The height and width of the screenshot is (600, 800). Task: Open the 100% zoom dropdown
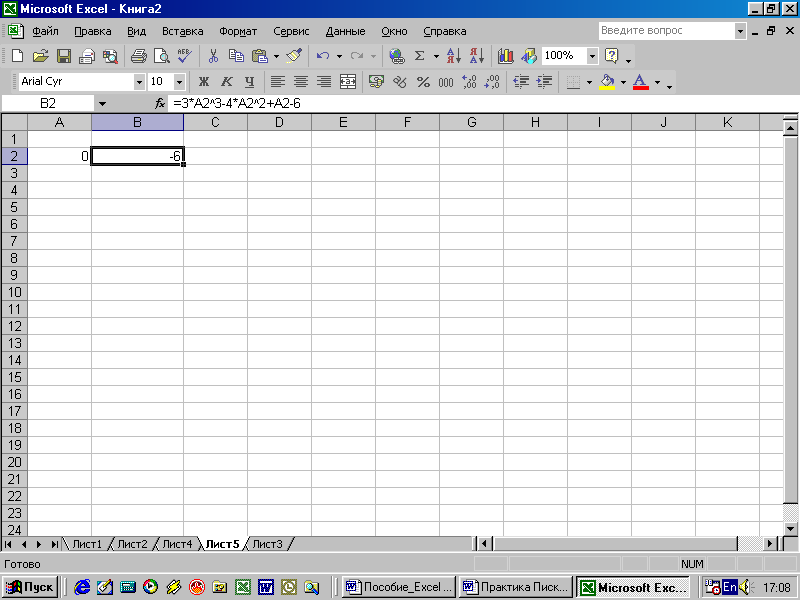(592, 56)
